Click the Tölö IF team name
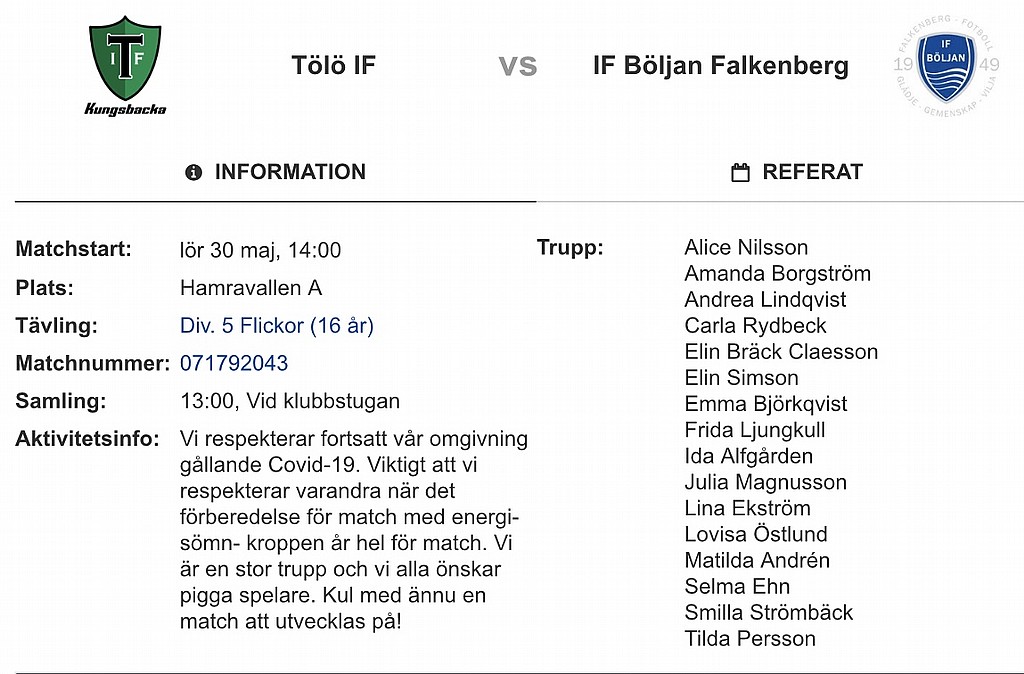This screenshot has height=674, width=1024. tap(334, 67)
